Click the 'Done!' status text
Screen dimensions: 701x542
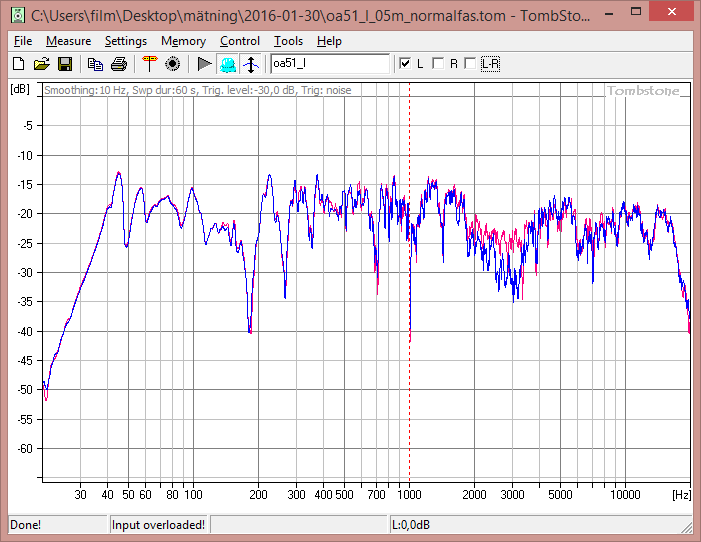[25, 525]
